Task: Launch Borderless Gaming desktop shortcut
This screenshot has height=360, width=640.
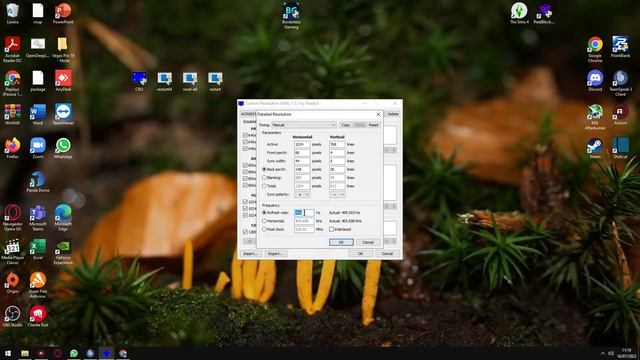Action: [291, 16]
